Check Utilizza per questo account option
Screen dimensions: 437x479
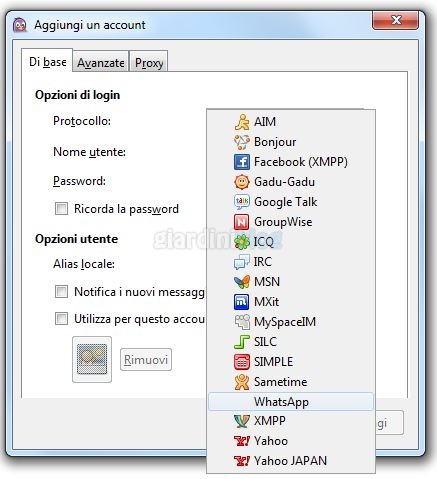click(x=61, y=318)
